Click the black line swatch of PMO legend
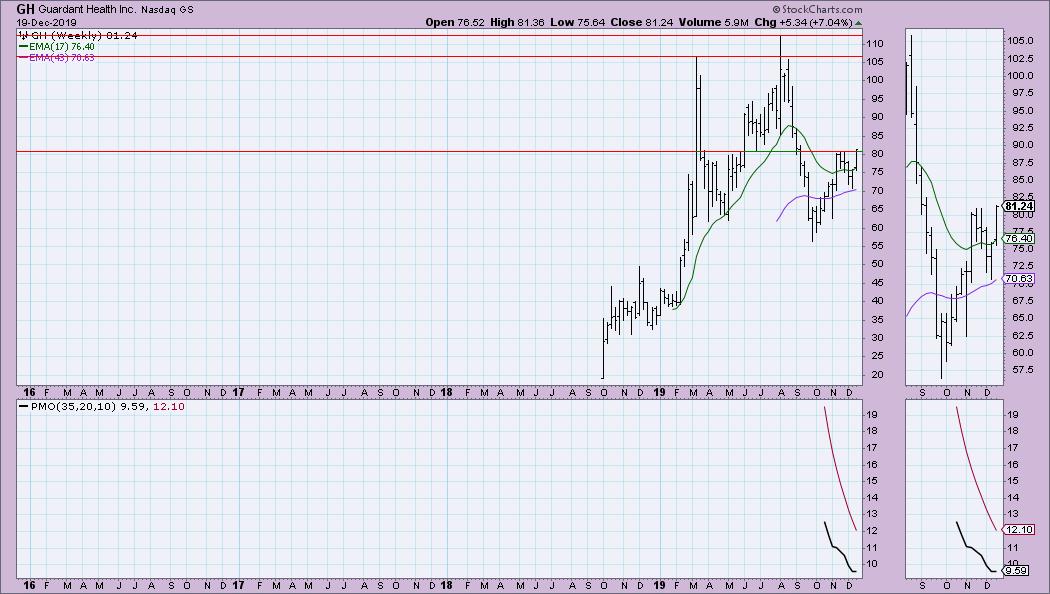Screen dimensions: 1050x594 (23, 406)
